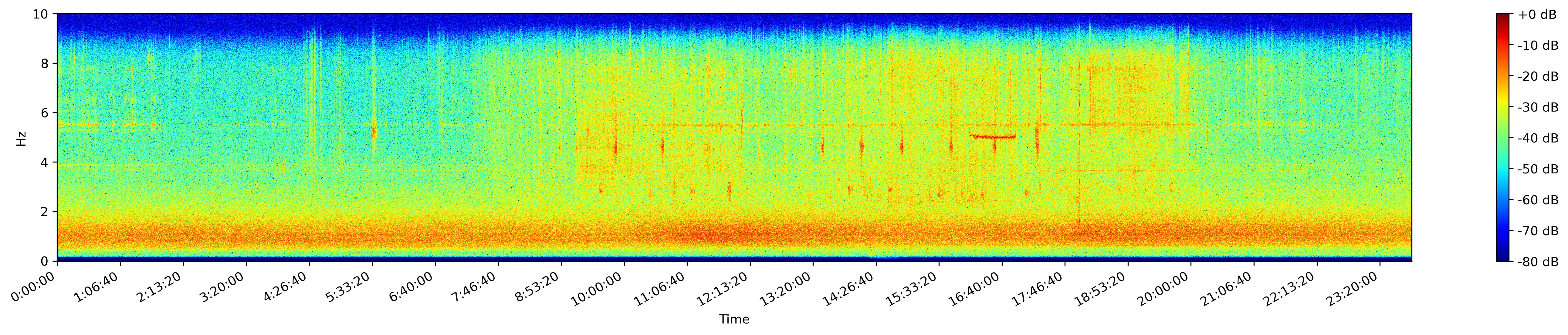
Task: Click the +0 dB colorbar label
Action: tap(1538, 15)
